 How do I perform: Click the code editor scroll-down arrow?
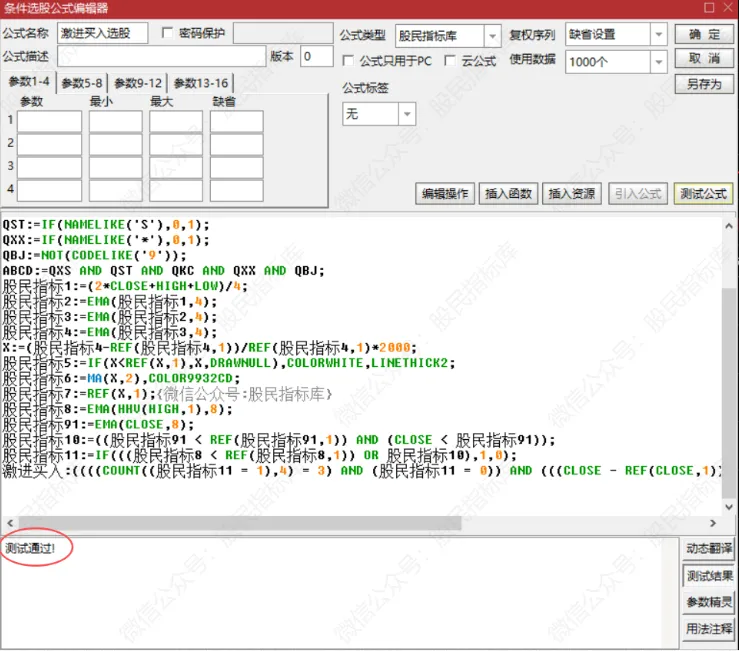tap(729, 507)
